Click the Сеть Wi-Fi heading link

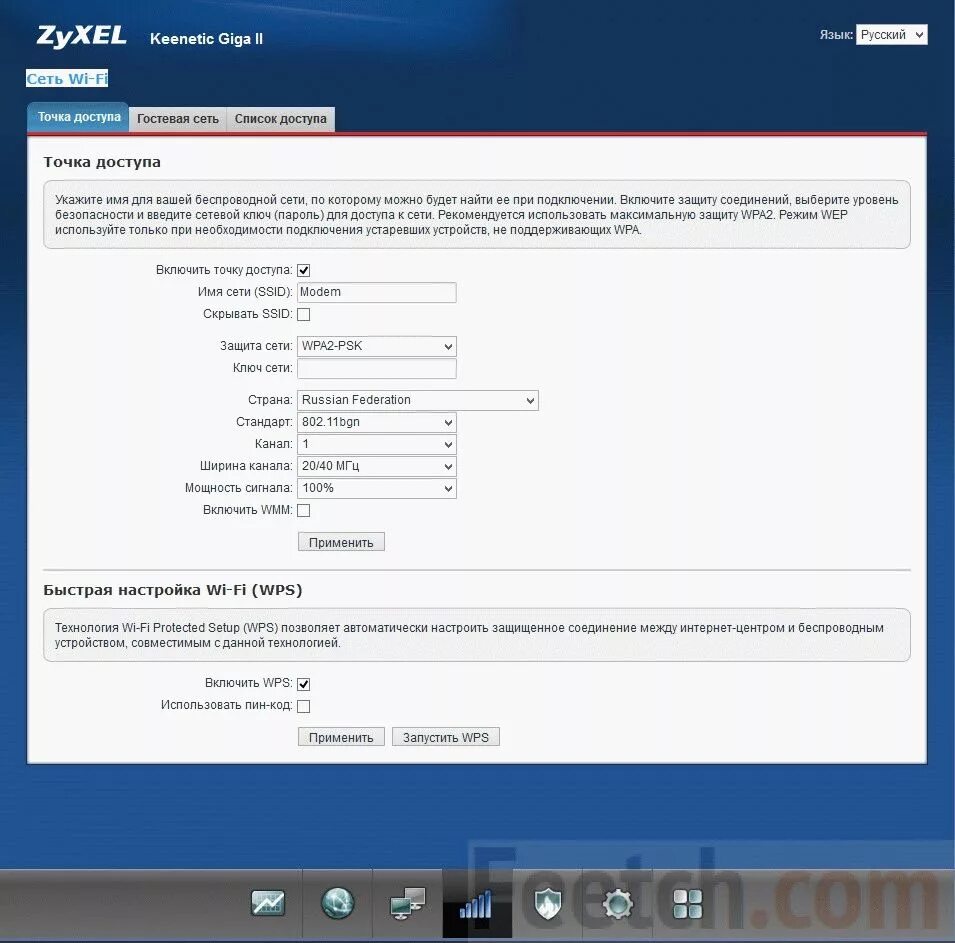67,79
